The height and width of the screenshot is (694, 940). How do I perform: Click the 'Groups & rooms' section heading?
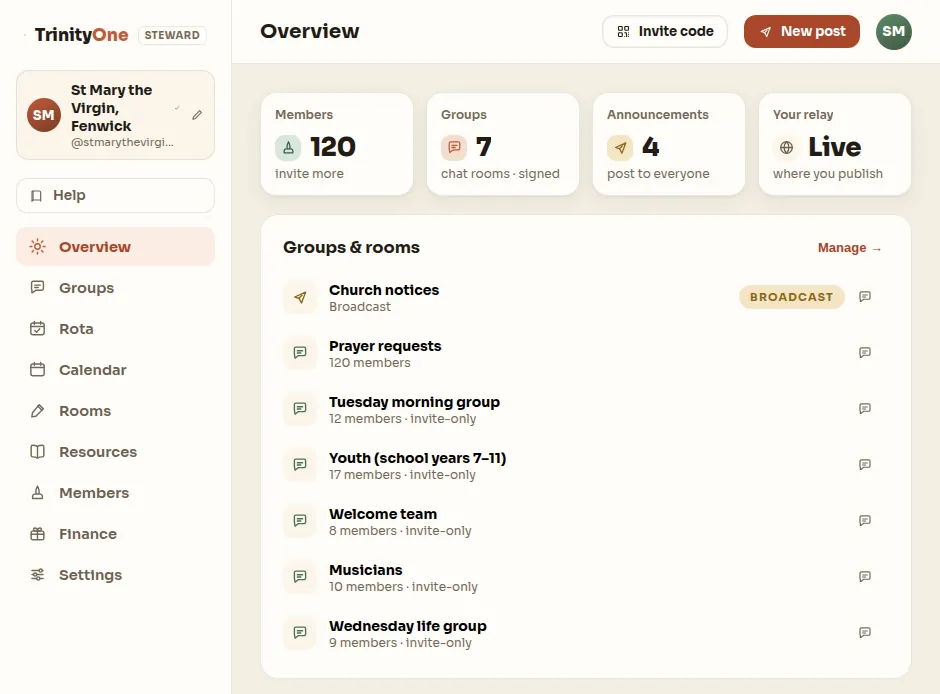point(351,248)
